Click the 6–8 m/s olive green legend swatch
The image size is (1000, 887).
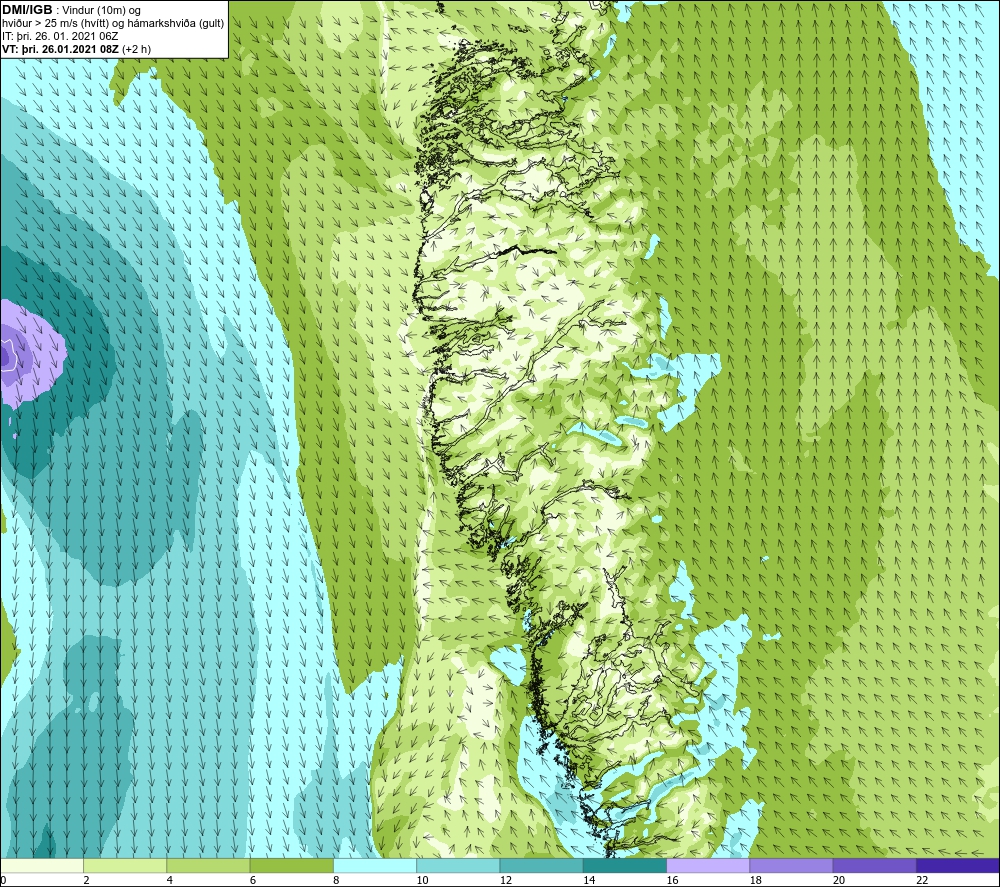click(x=291, y=865)
